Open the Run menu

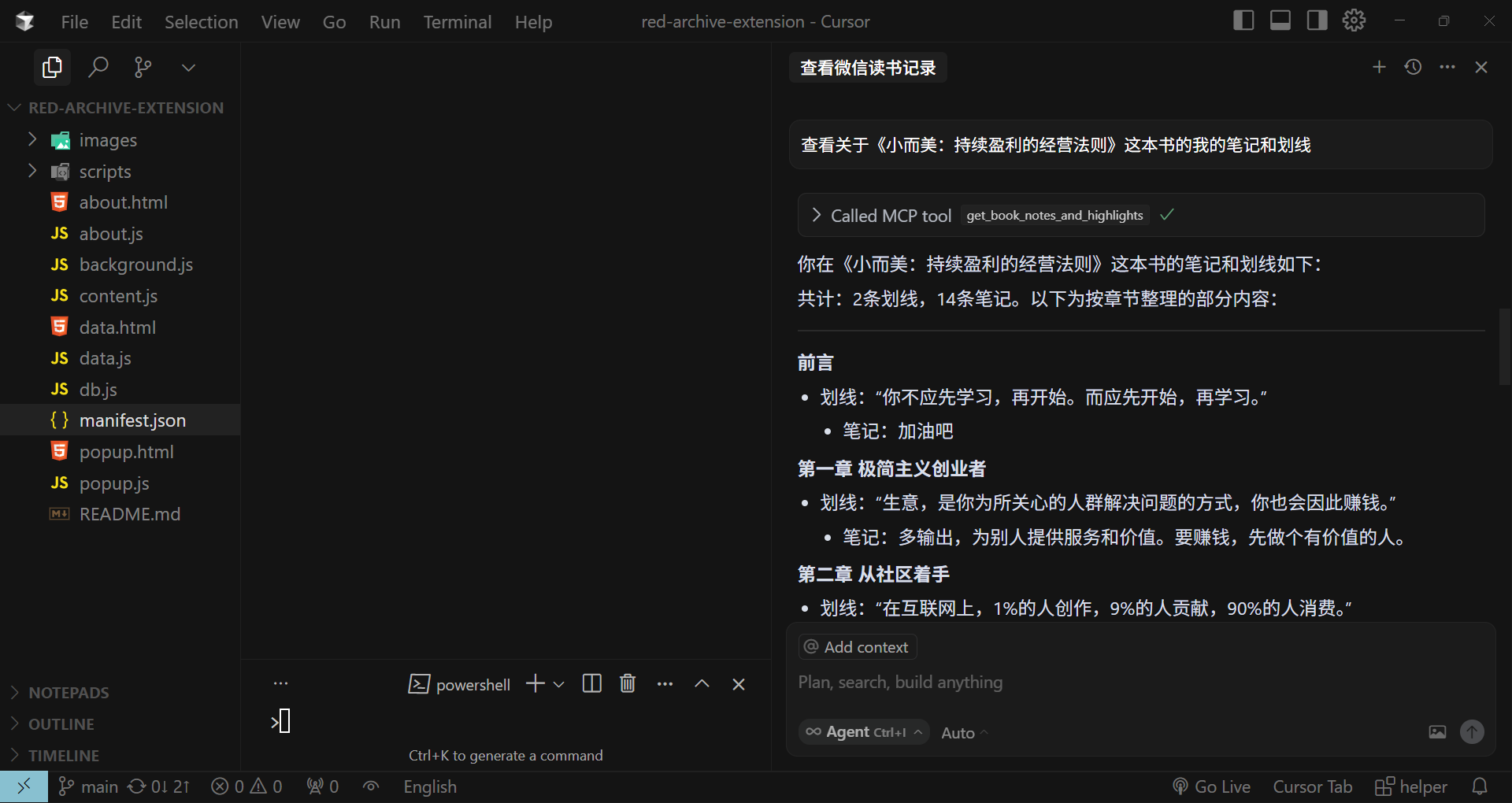coord(384,22)
